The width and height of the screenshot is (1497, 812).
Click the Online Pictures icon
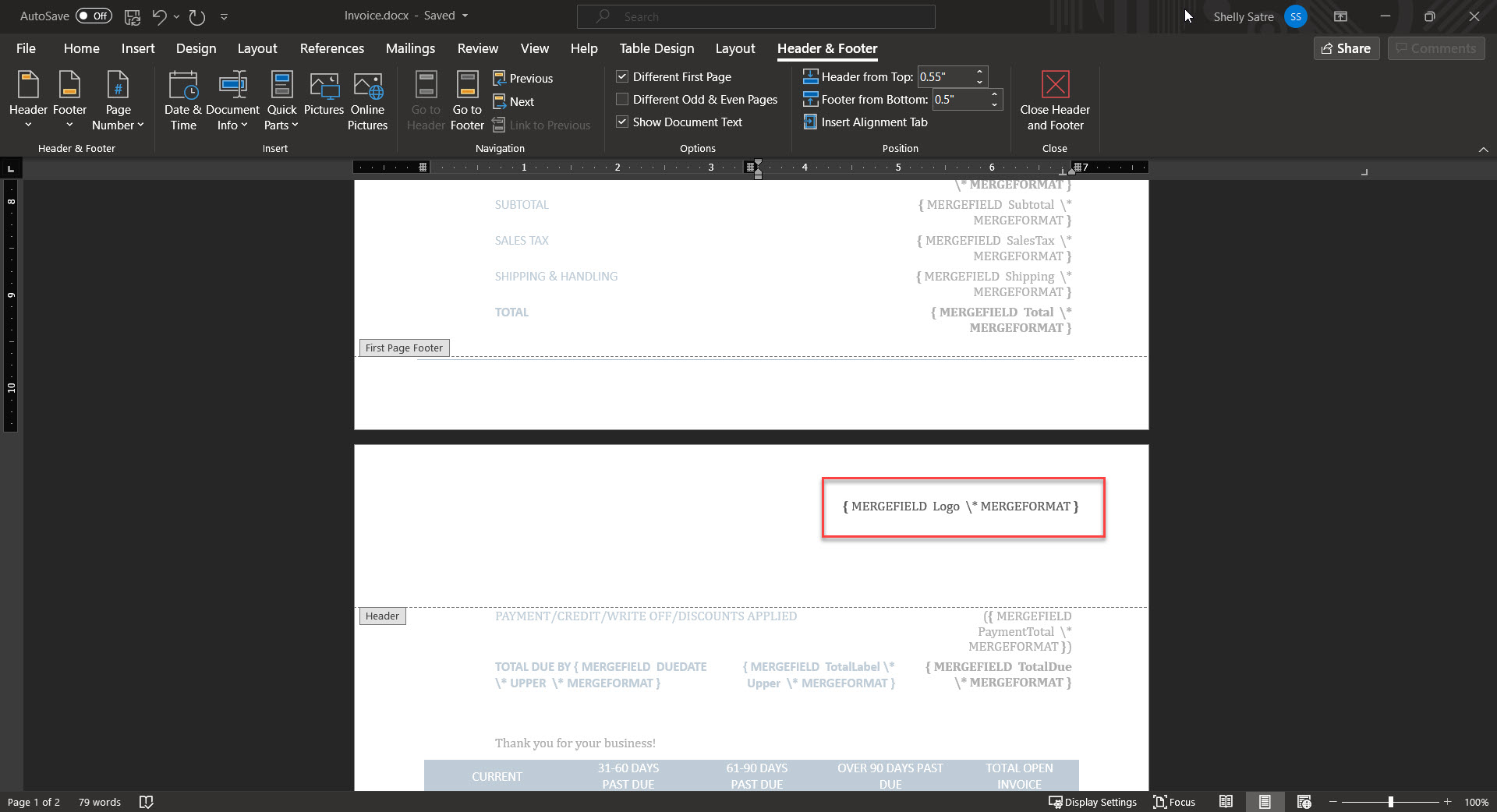[x=367, y=85]
